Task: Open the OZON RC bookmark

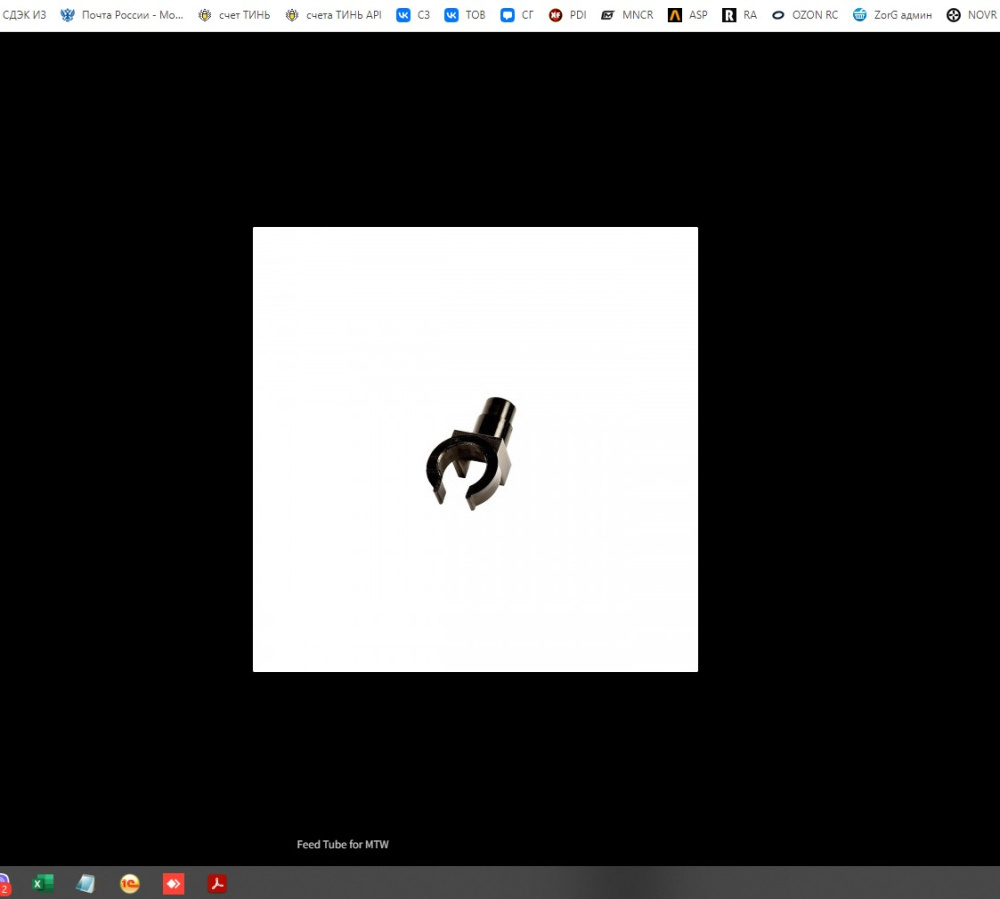Action: (x=805, y=15)
